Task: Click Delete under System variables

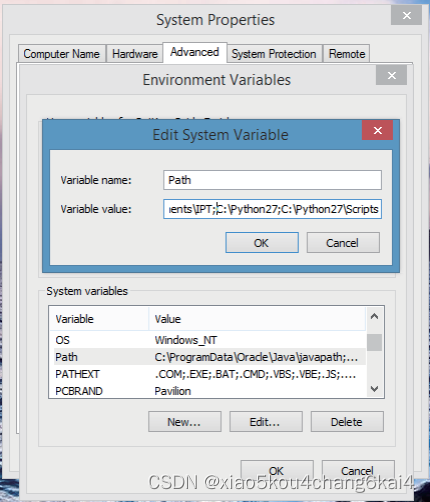Action: pyautogui.click(x=347, y=422)
